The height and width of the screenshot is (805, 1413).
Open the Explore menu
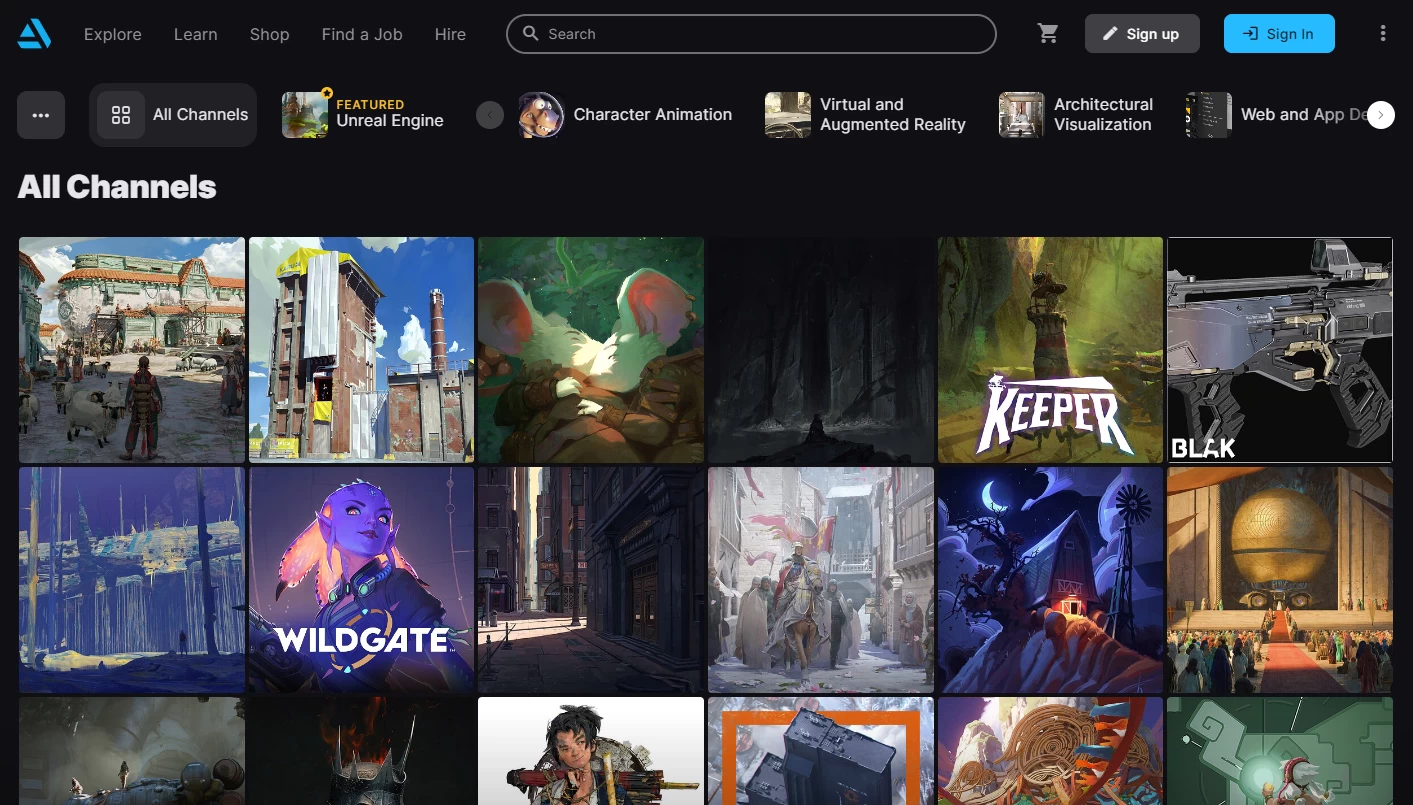tap(112, 34)
